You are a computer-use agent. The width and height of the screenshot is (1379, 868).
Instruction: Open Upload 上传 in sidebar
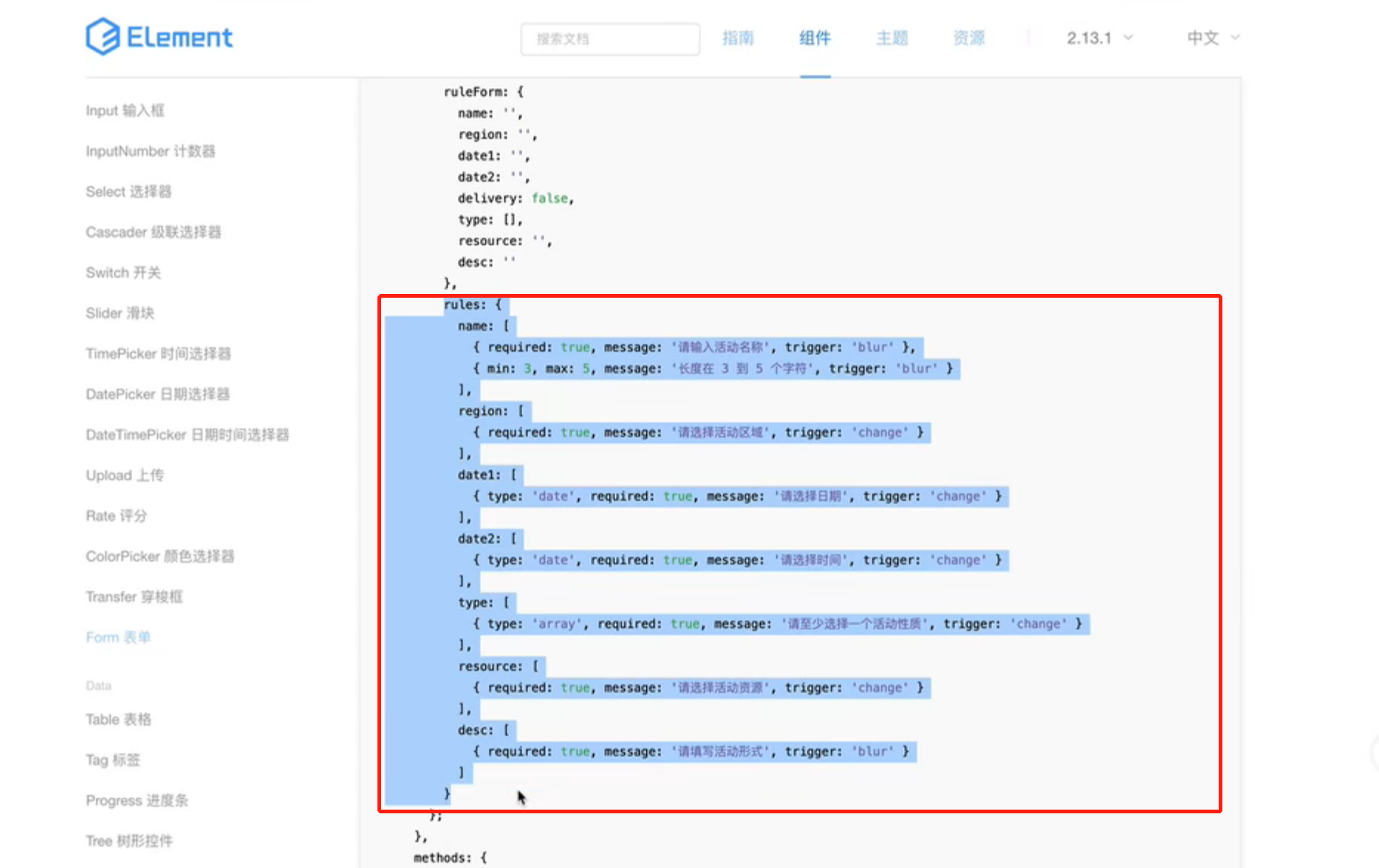coord(125,476)
